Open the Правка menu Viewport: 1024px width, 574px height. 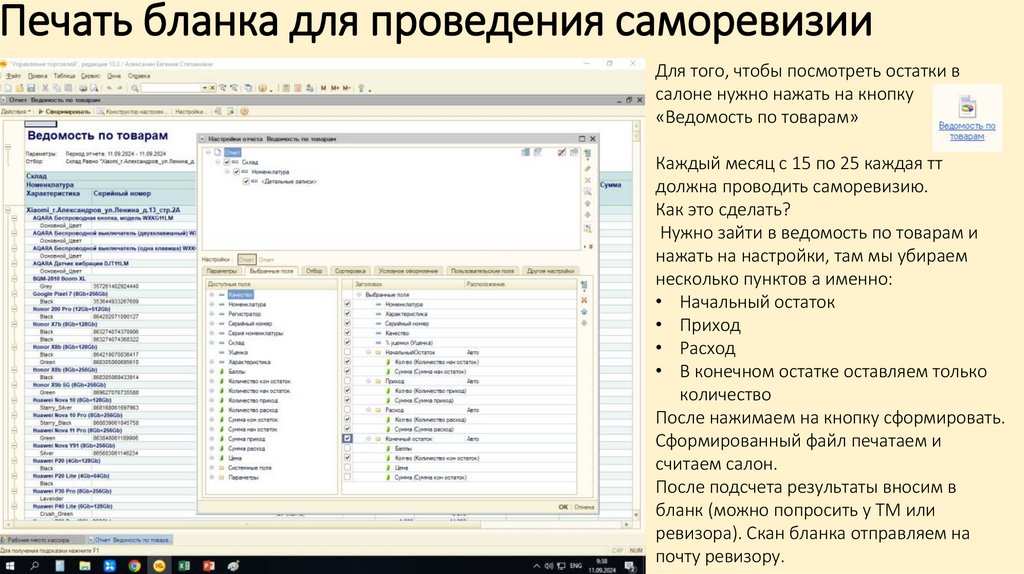click(x=37, y=76)
